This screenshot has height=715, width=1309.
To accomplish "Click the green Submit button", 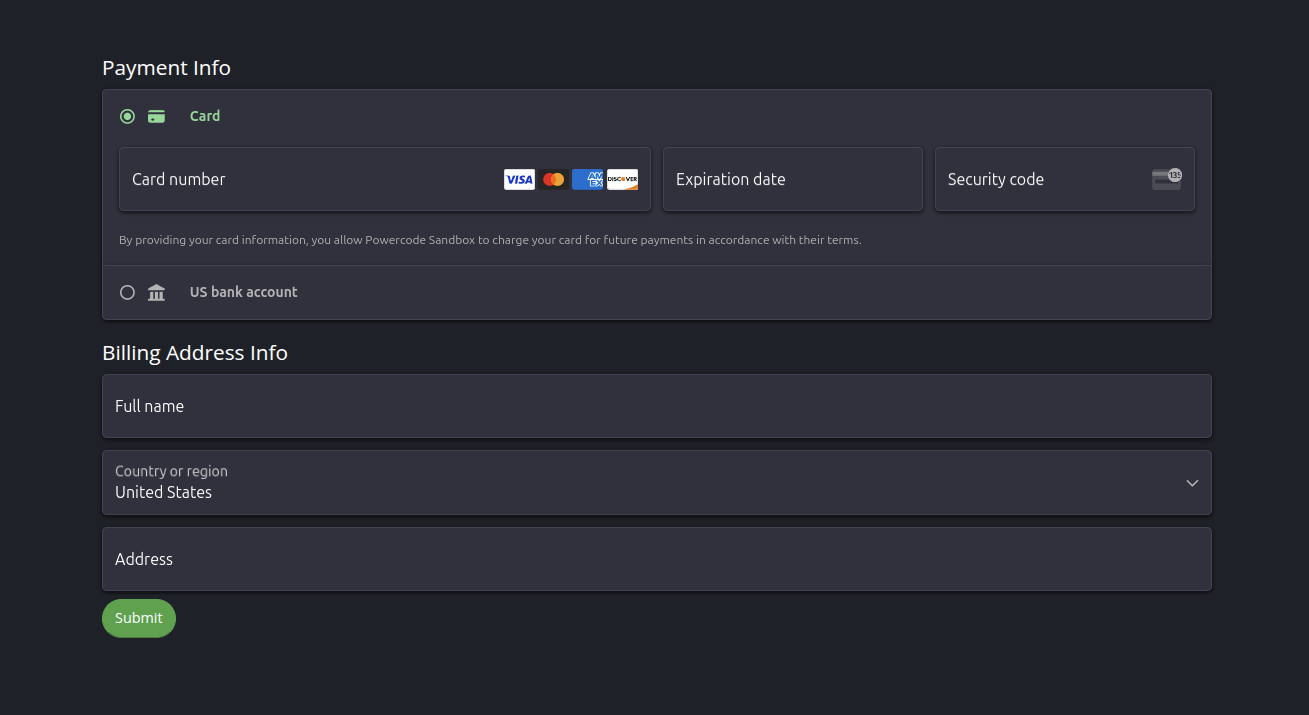I will point(139,618).
